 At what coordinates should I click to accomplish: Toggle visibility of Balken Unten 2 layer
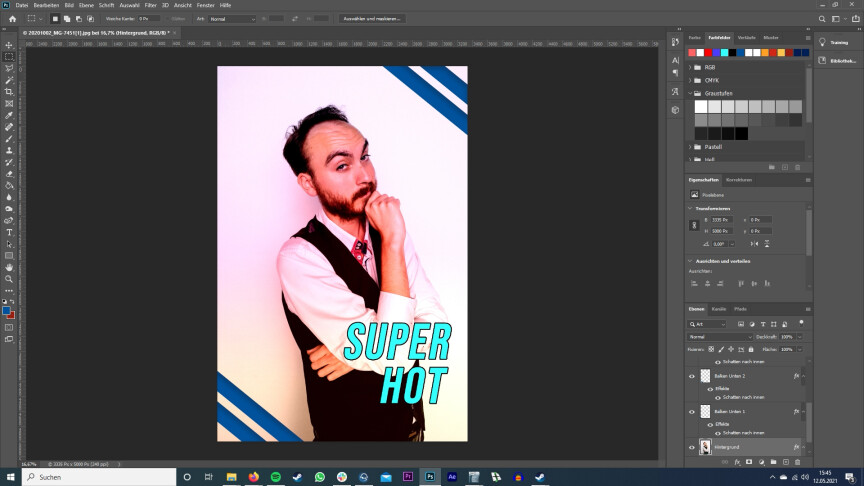(692, 376)
